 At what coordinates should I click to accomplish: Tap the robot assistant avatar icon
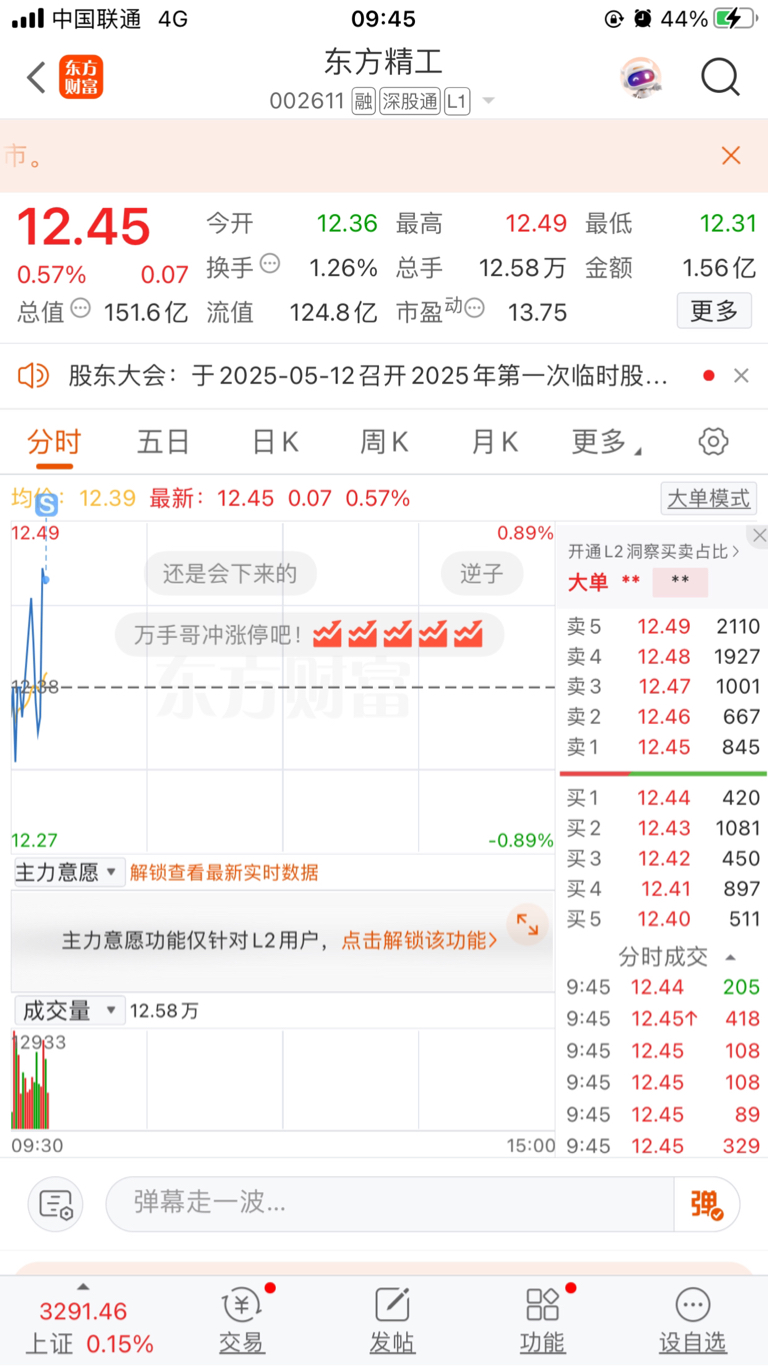pyautogui.click(x=640, y=77)
